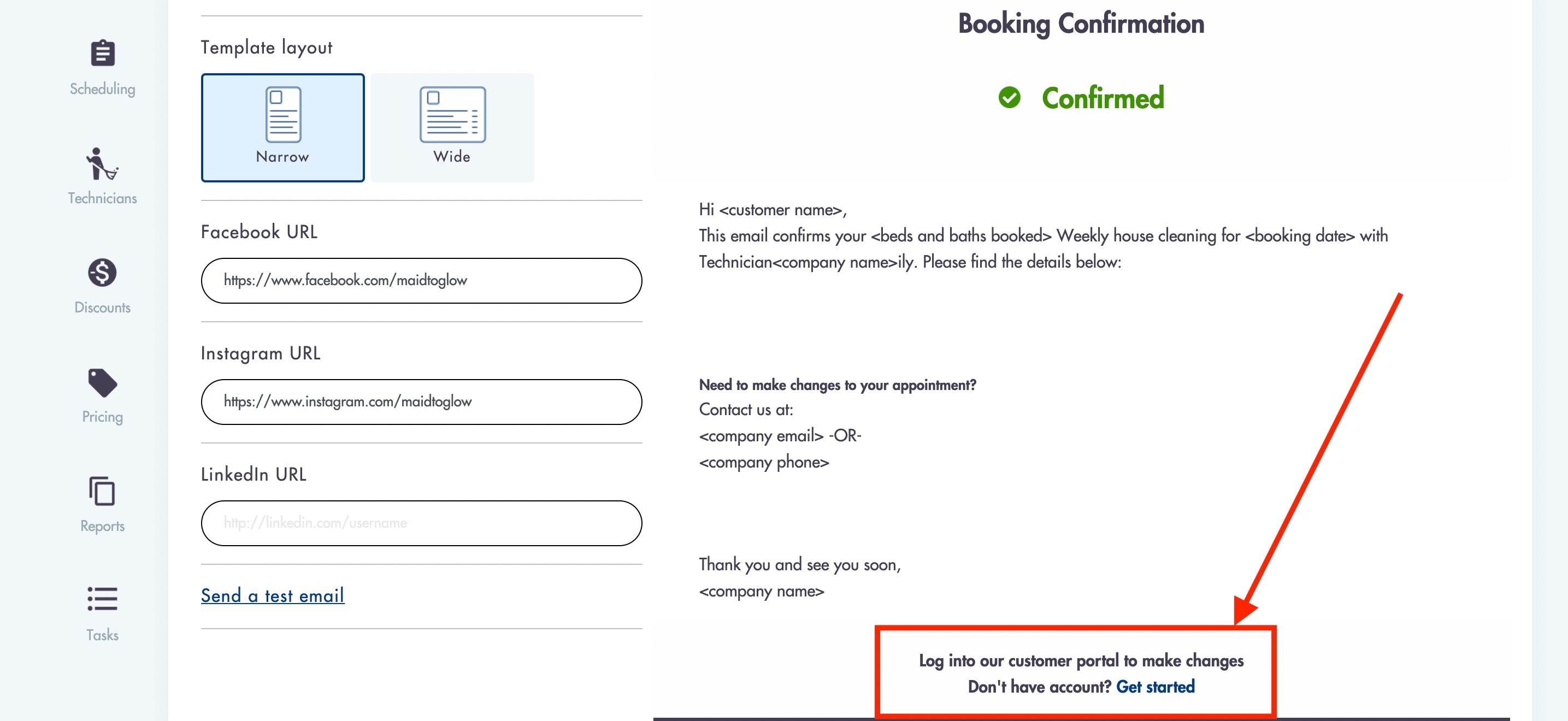Screen dimensions: 1568x721
Task: Select the Wide template layout
Action: (452, 128)
